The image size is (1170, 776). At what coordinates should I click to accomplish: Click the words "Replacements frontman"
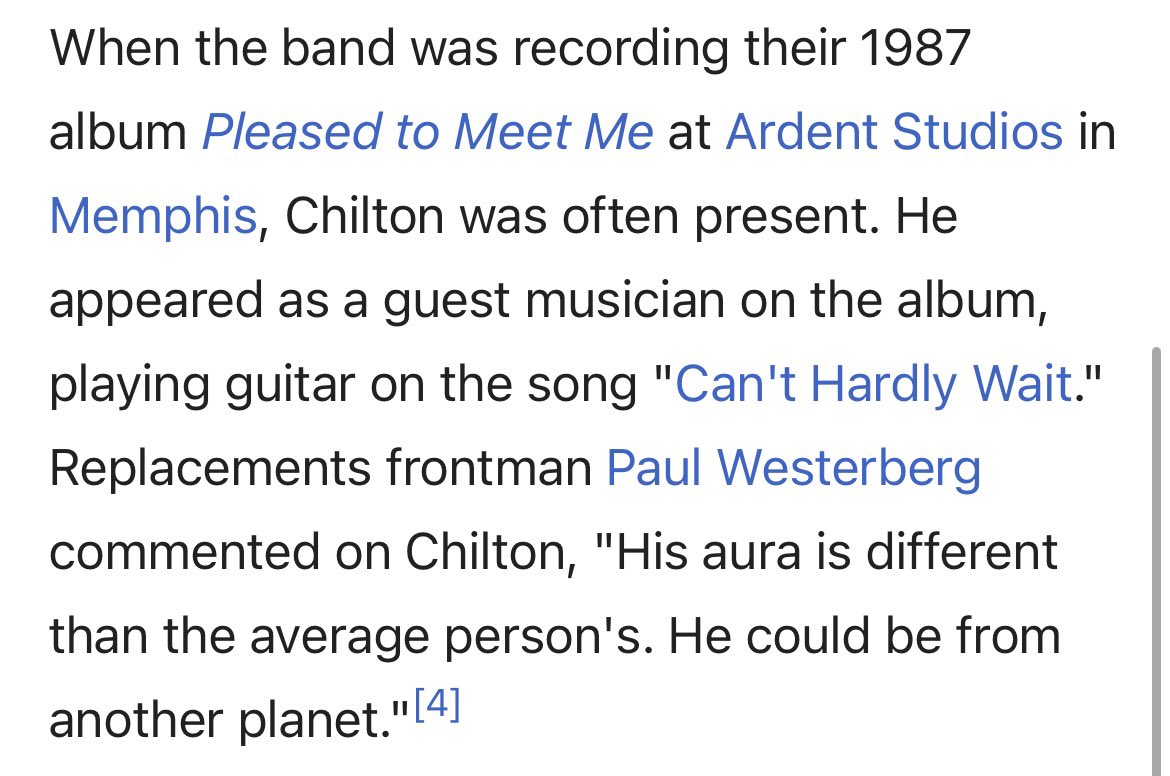coord(321,469)
